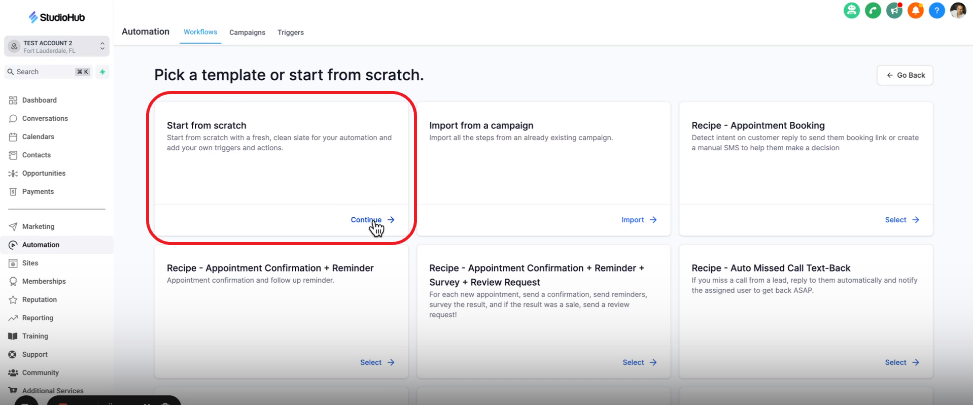Open the Support lifebuoy icon
The width and height of the screenshot is (973, 405).
tap(13, 354)
